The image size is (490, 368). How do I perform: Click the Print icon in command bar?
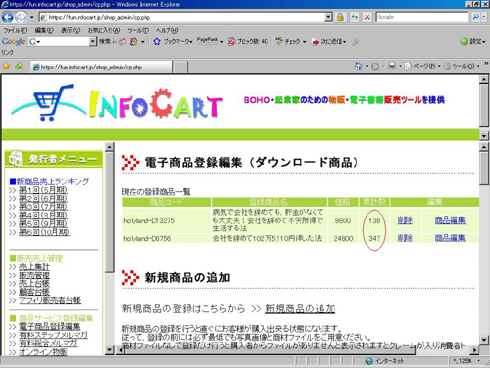tap(392, 66)
